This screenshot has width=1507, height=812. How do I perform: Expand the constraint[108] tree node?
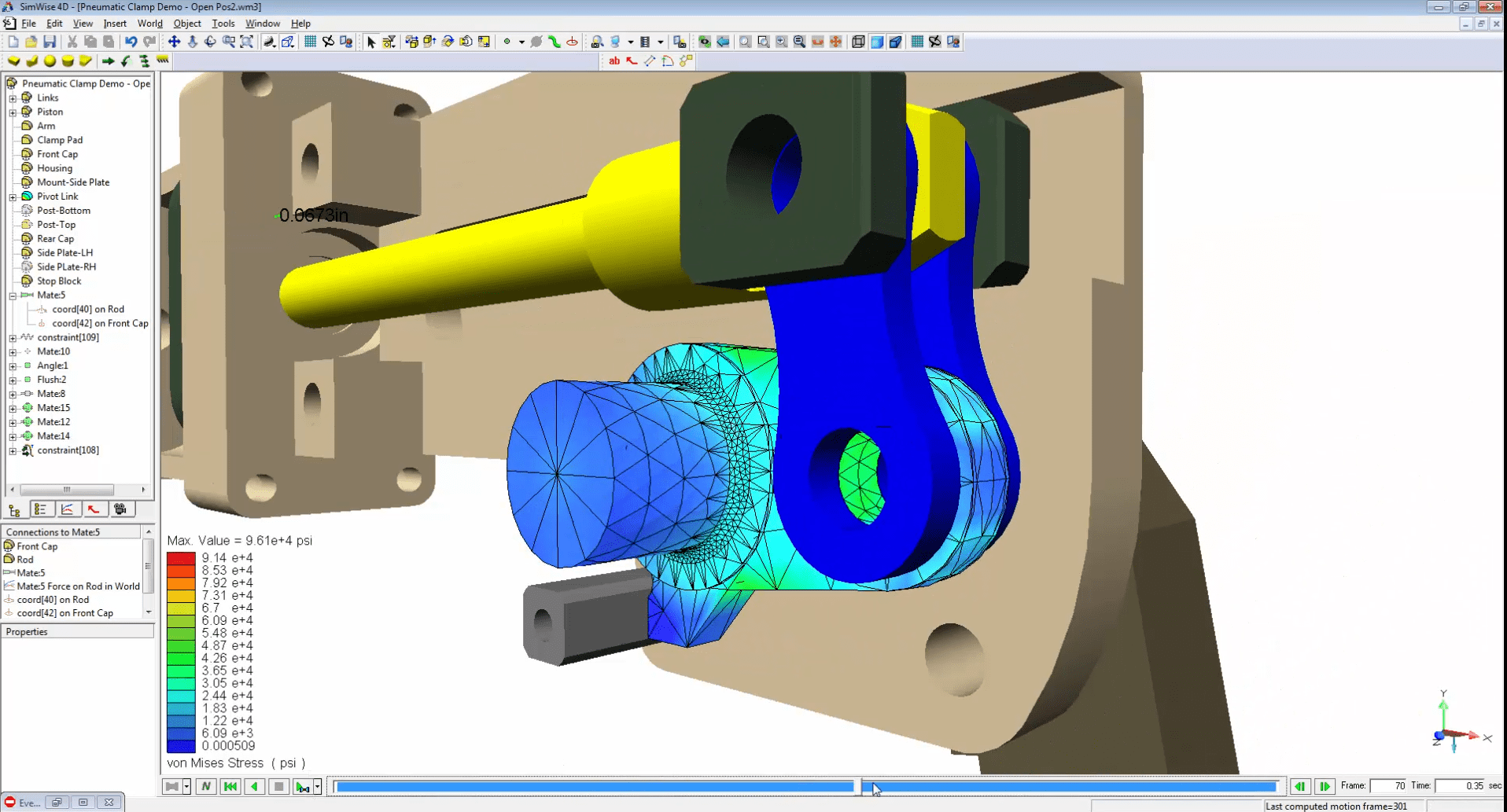(13, 451)
